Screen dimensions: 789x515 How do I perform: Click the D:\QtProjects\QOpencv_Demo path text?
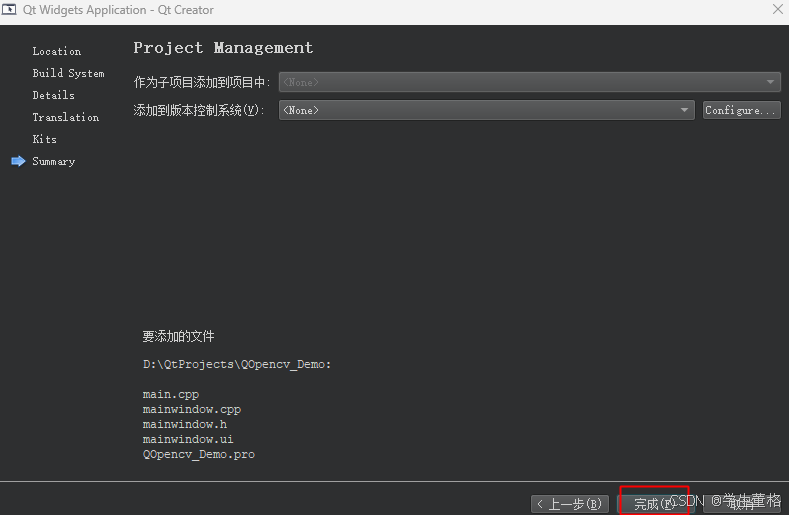pos(237,364)
